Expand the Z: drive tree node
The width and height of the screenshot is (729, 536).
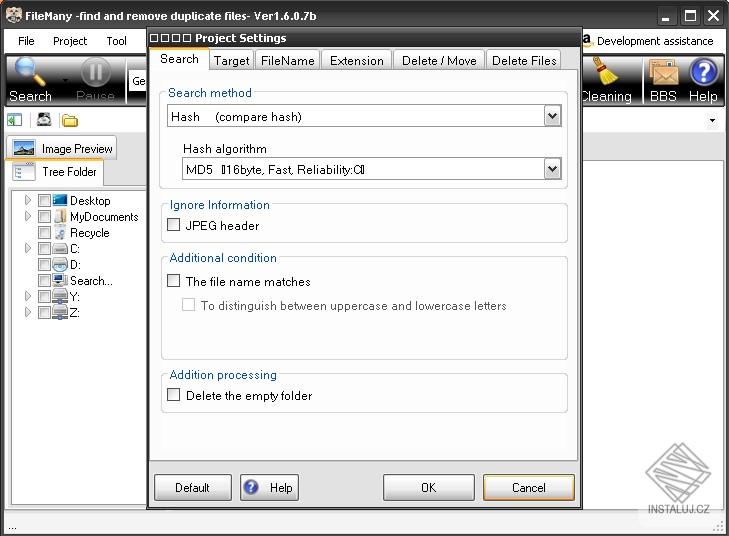pos(28,311)
